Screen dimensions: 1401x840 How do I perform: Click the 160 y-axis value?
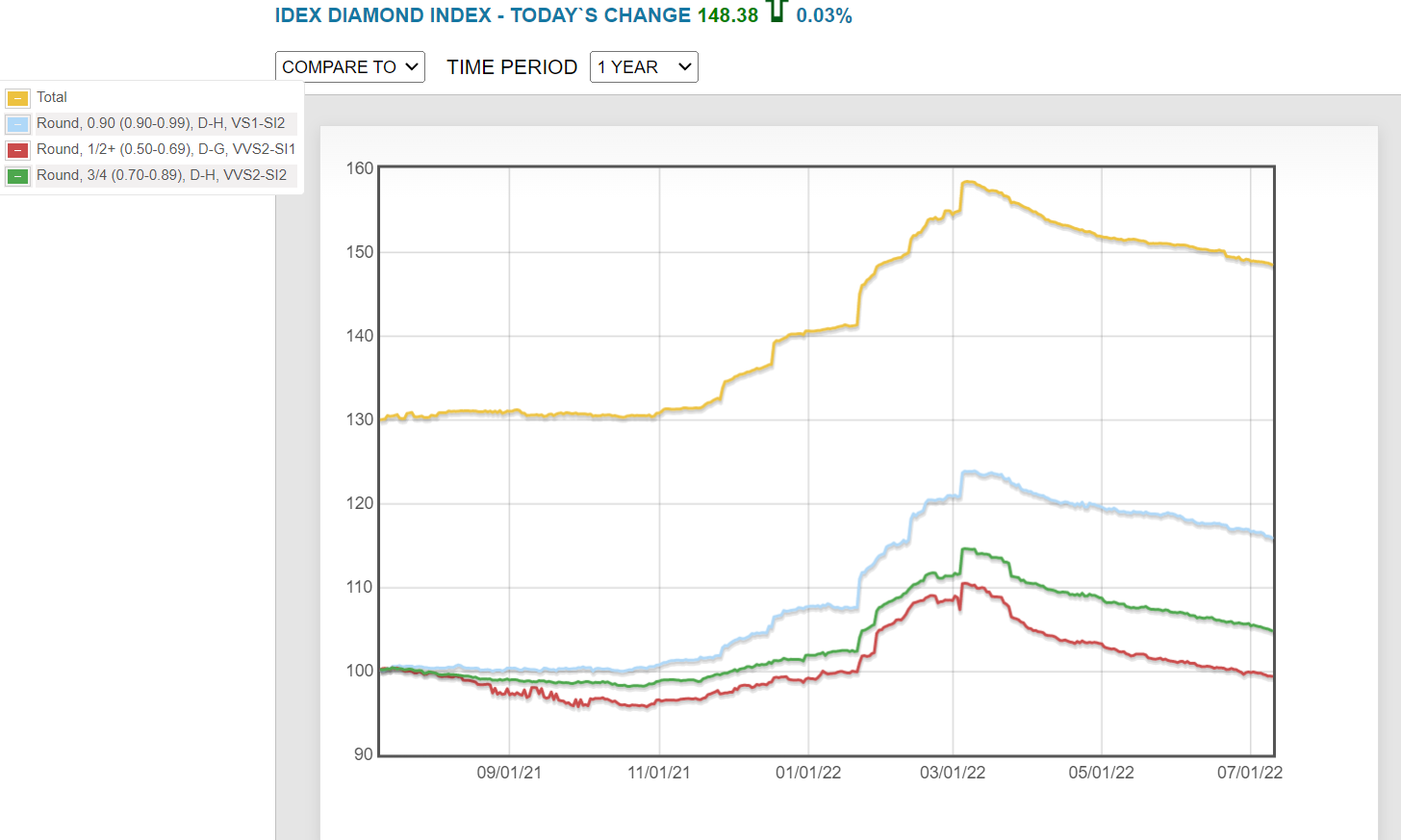360,168
